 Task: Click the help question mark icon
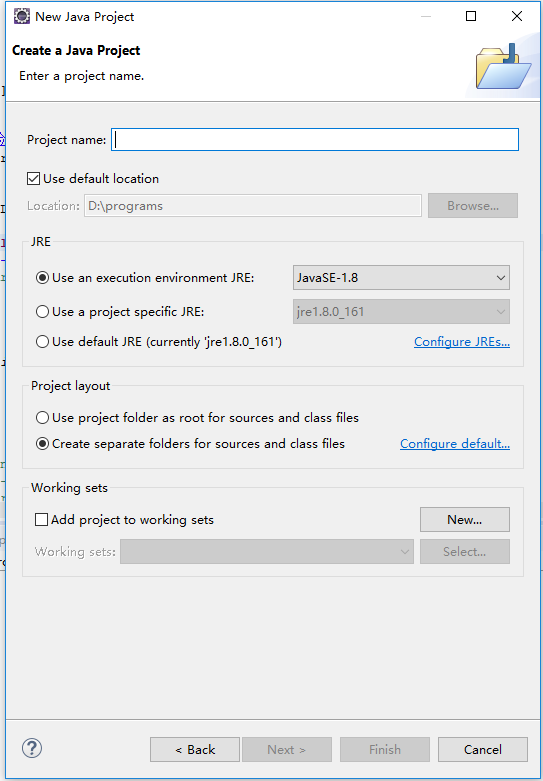click(32, 748)
